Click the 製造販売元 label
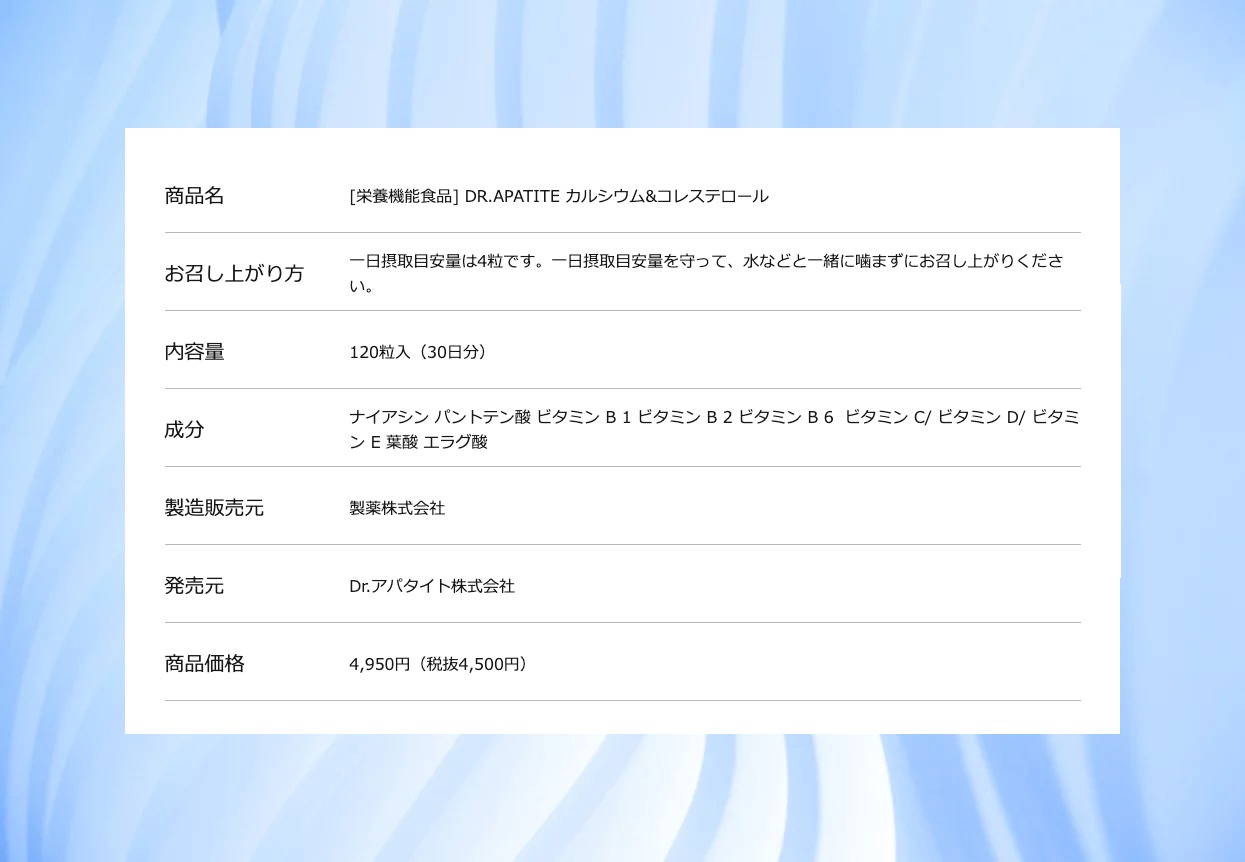1245x862 pixels. click(x=214, y=508)
